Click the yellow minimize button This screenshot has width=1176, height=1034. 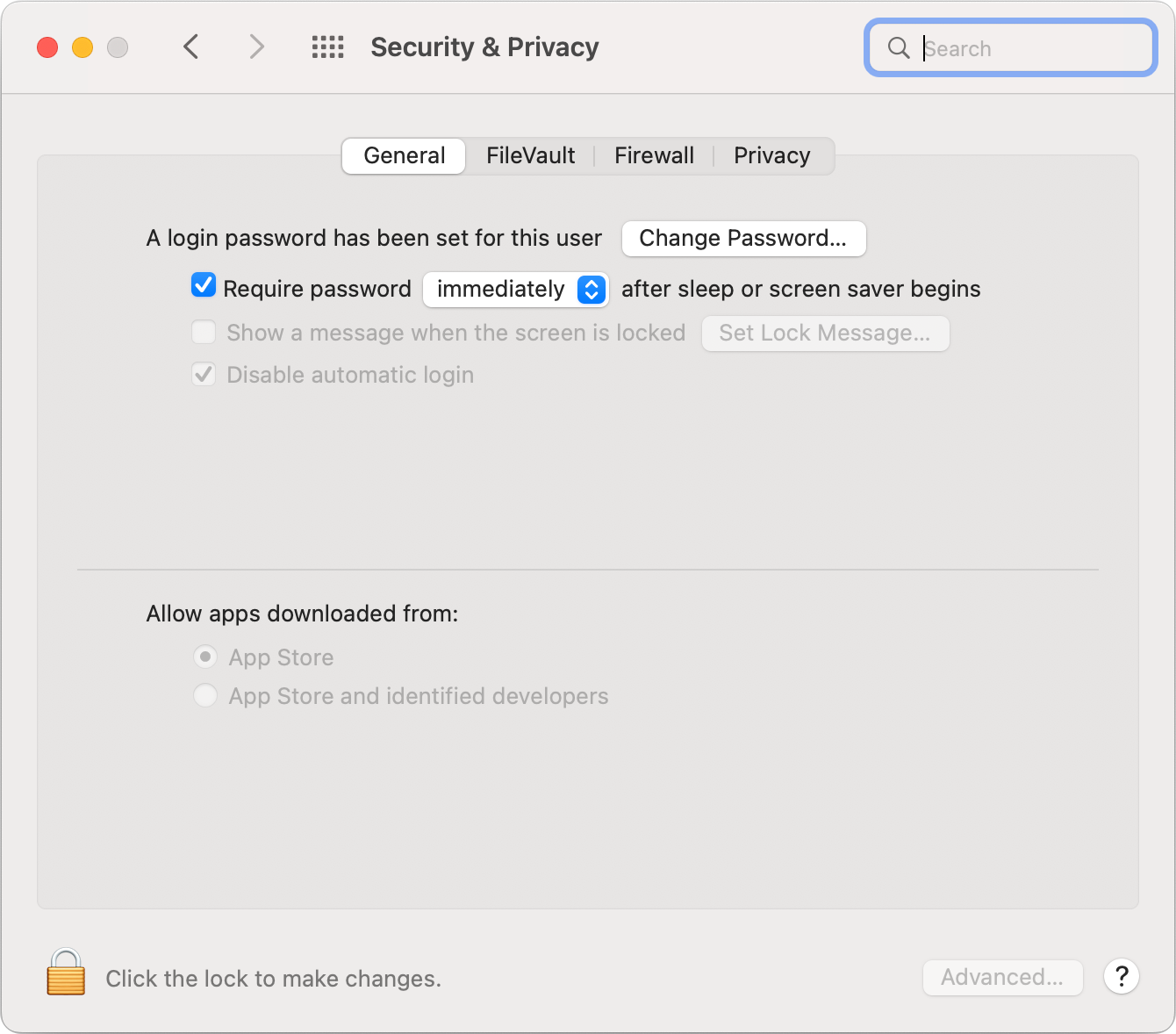82,47
